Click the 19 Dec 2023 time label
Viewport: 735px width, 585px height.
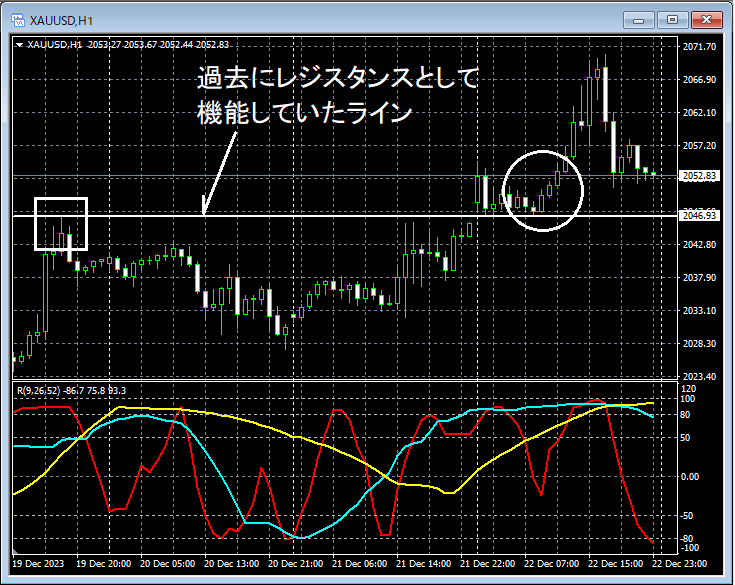(x=38, y=563)
